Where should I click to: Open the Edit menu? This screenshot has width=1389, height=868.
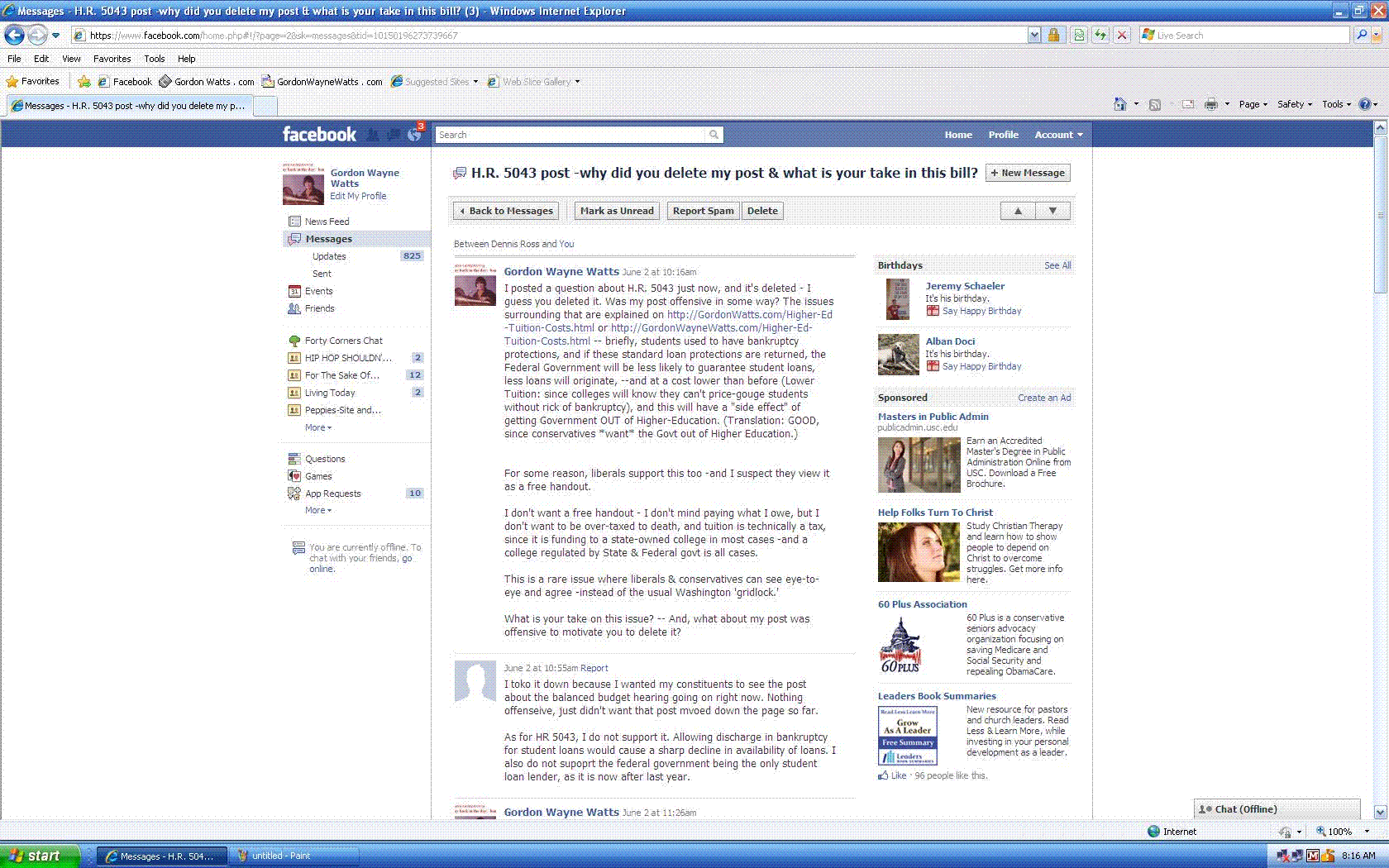click(x=41, y=59)
